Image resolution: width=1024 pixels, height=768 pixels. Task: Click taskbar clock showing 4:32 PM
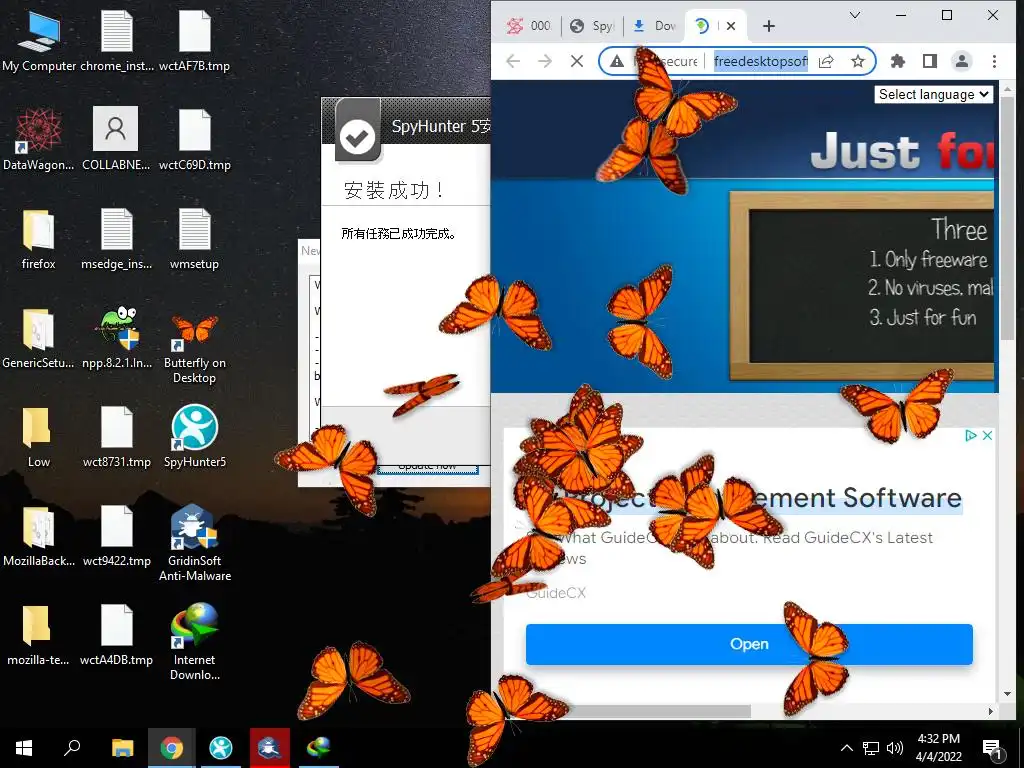[938, 748]
